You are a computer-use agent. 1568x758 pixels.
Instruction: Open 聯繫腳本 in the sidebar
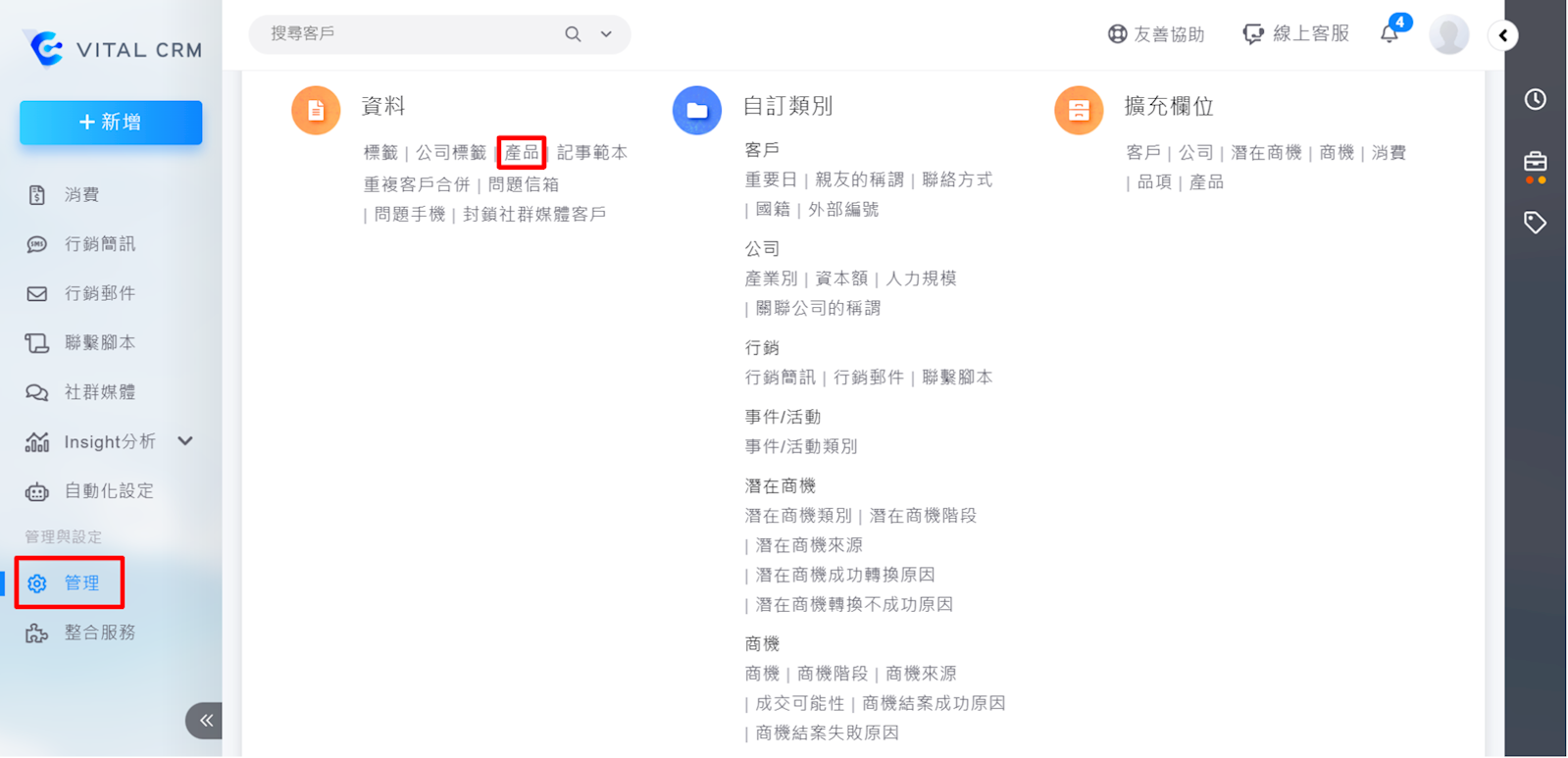click(x=100, y=342)
